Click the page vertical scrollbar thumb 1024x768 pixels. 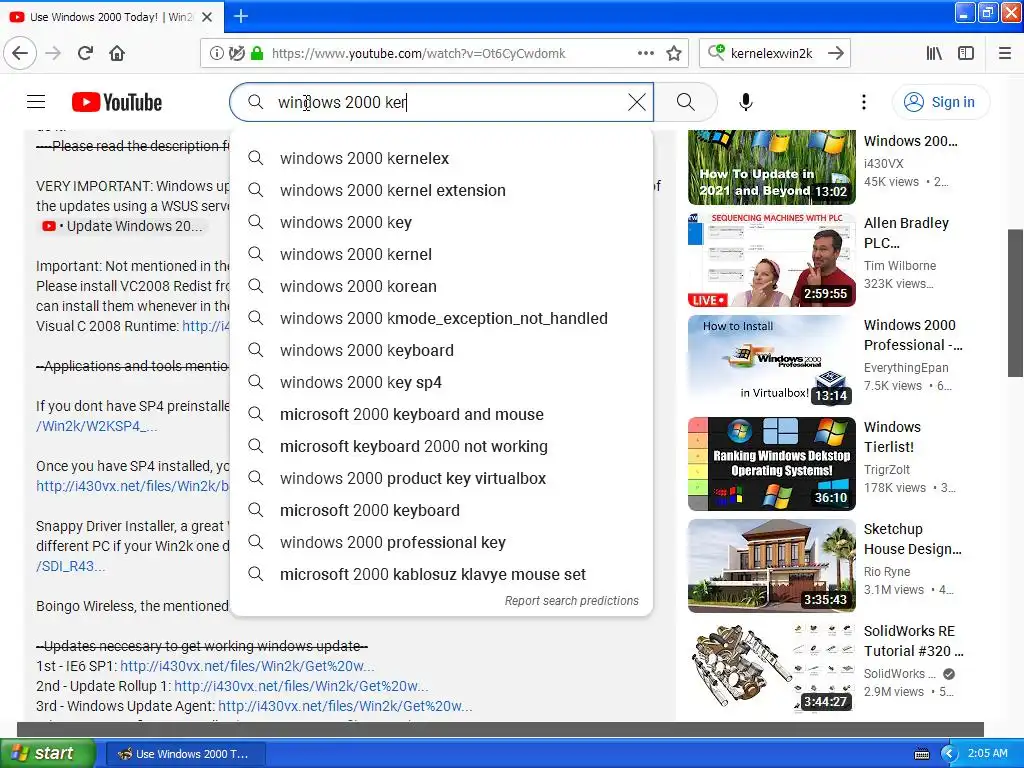click(x=1015, y=303)
